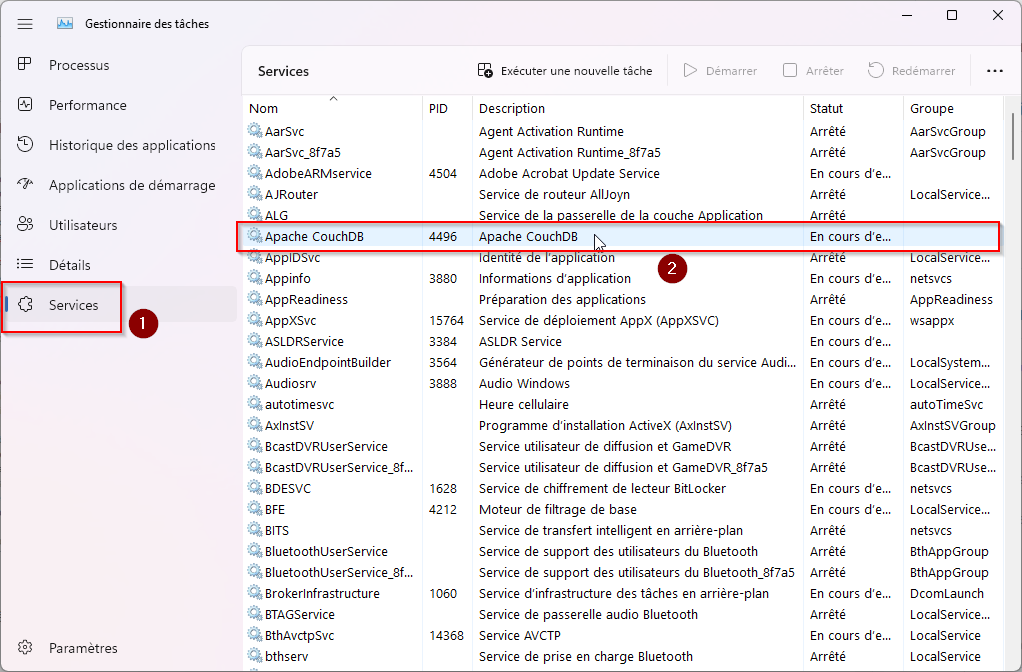Viewport: 1022px width, 672px height.
Task: Click PID 4496 of Apache CouchDB
Action: (443, 236)
